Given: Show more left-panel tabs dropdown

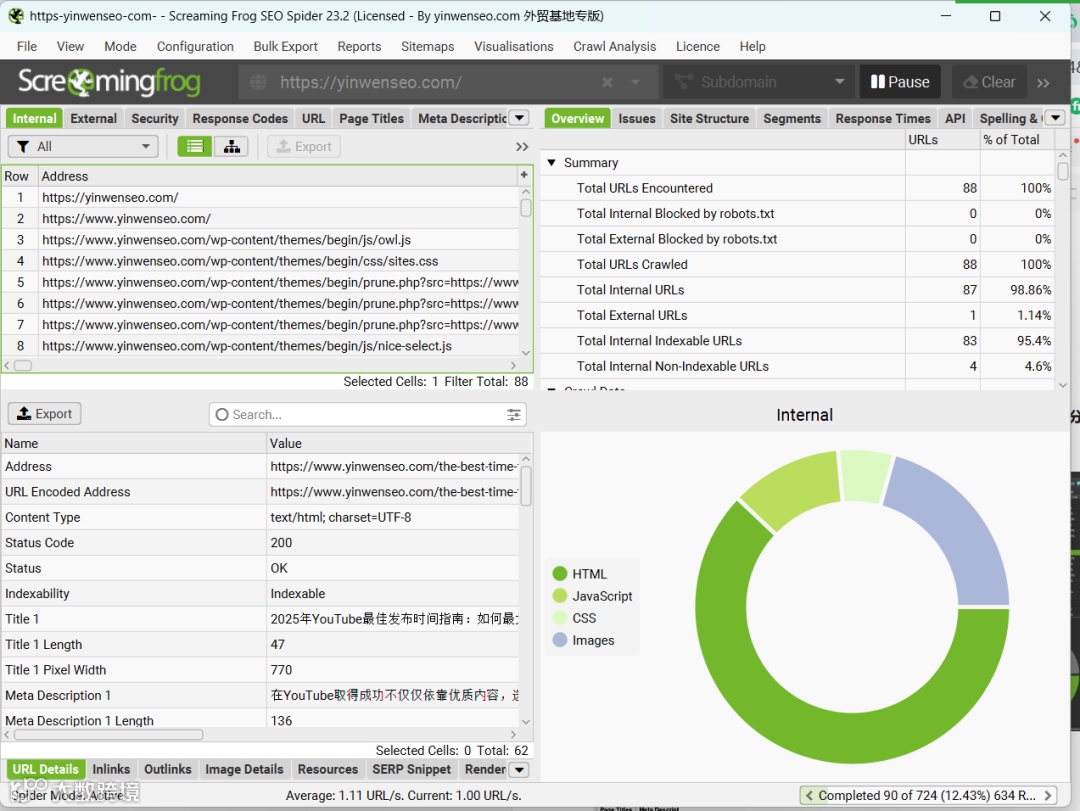Looking at the screenshot, I should pyautogui.click(x=520, y=118).
